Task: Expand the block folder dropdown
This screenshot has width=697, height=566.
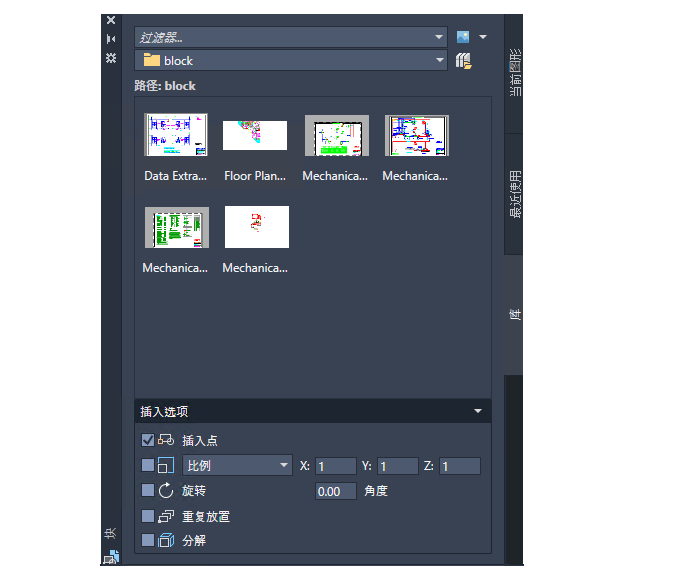Action: click(x=440, y=60)
